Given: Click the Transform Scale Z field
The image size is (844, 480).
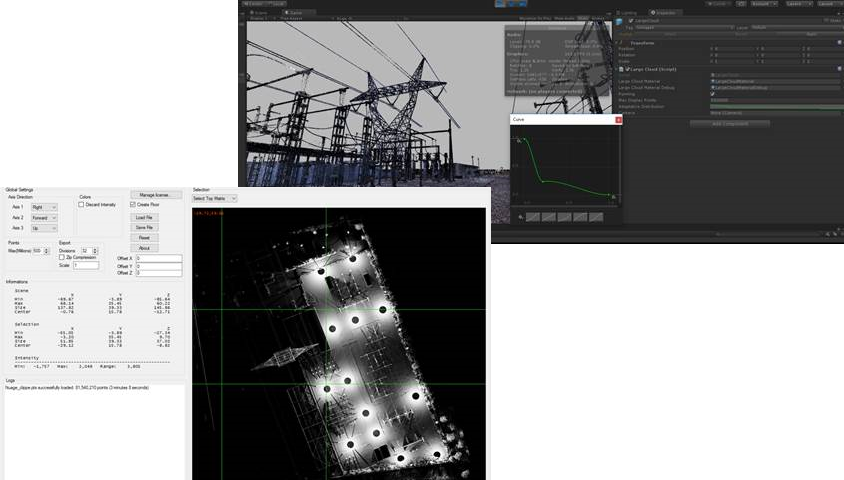Looking at the screenshot, I should click(825, 61).
